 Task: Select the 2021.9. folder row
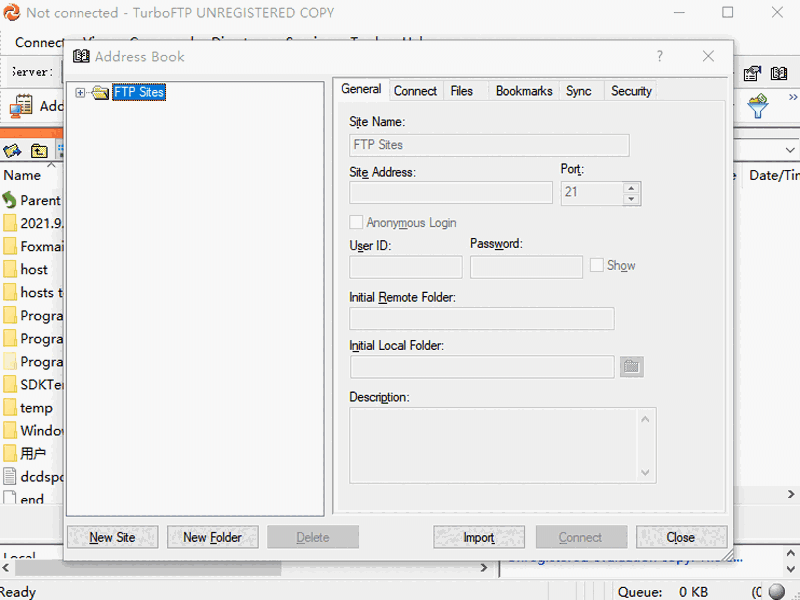(x=32, y=223)
